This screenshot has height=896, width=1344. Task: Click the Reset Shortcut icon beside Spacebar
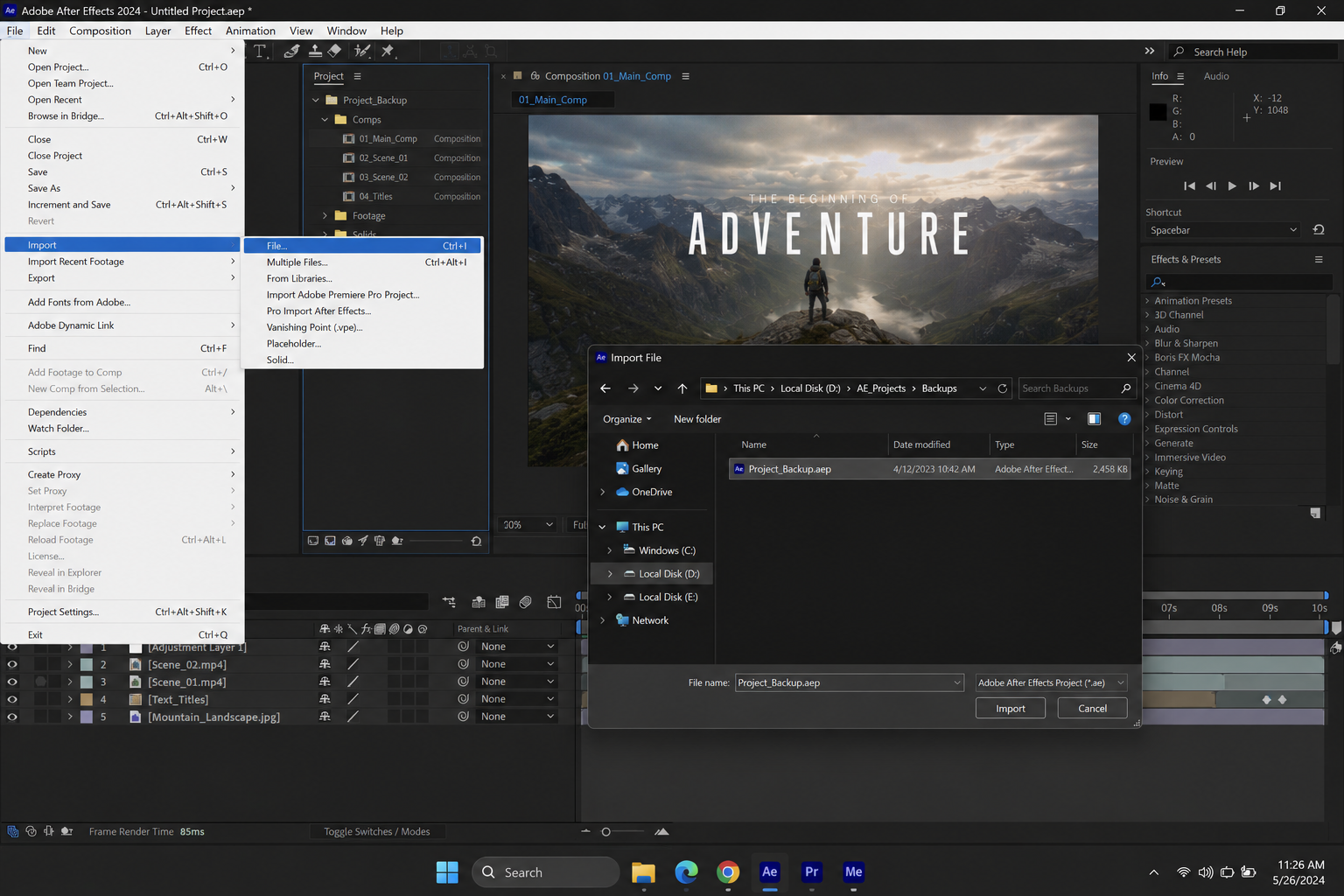[x=1319, y=230]
